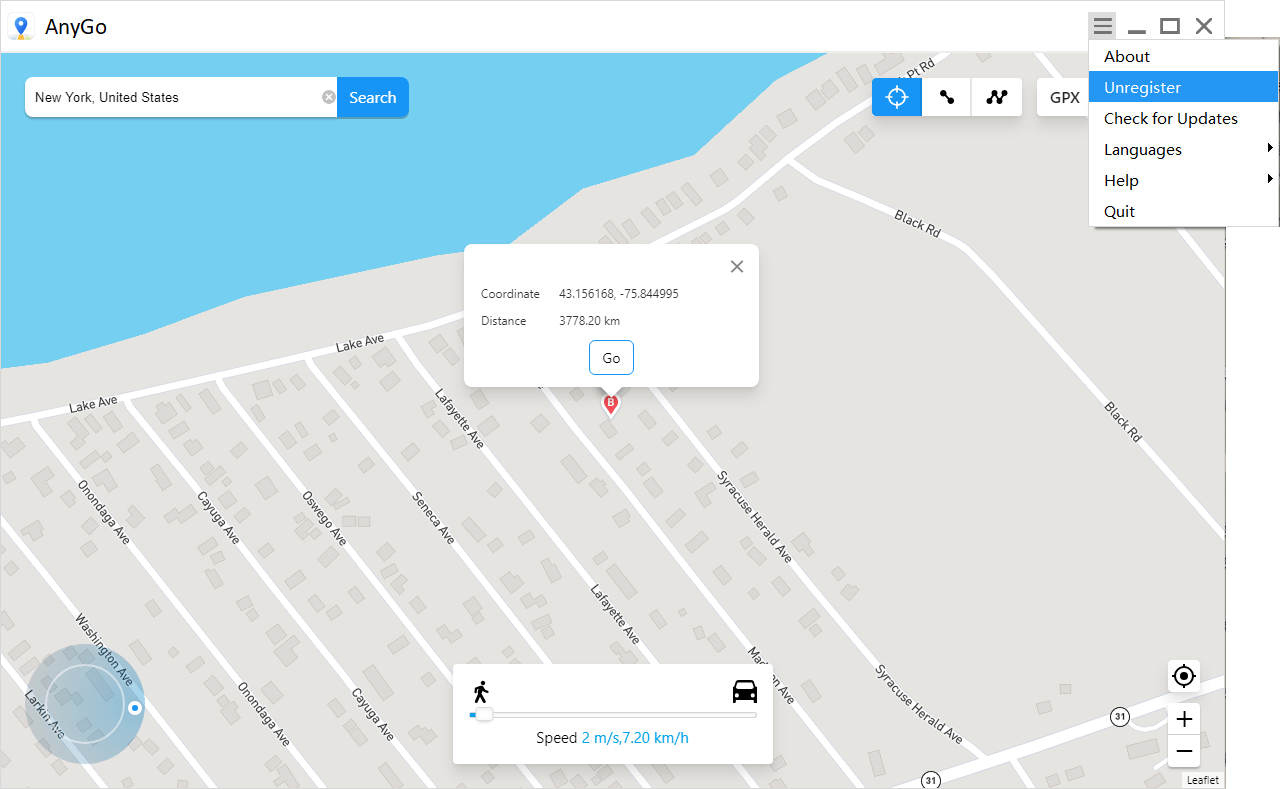Select the multi-spot route mode icon
The image size is (1281, 789).
click(x=996, y=97)
